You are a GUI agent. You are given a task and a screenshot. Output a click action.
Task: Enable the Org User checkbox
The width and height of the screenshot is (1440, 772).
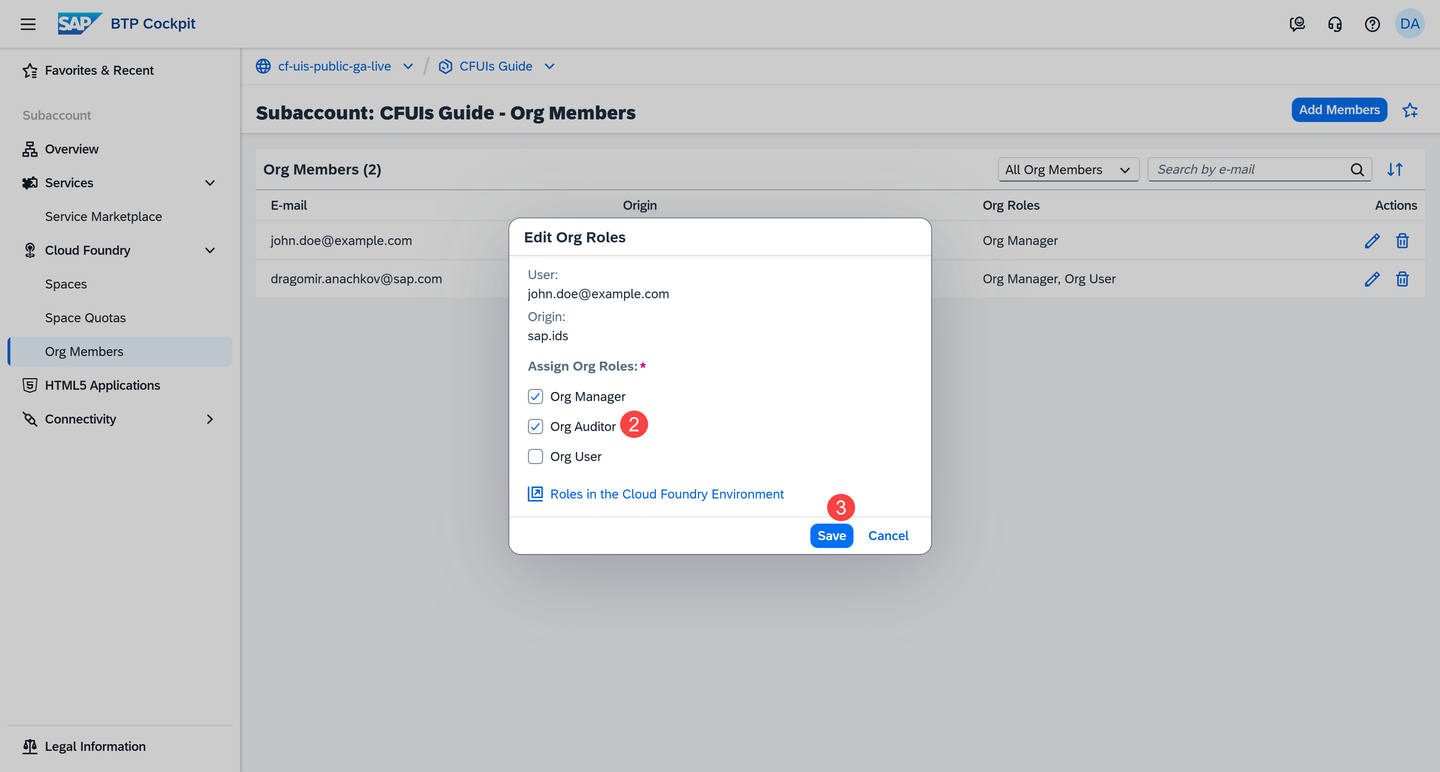click(535, 456)
